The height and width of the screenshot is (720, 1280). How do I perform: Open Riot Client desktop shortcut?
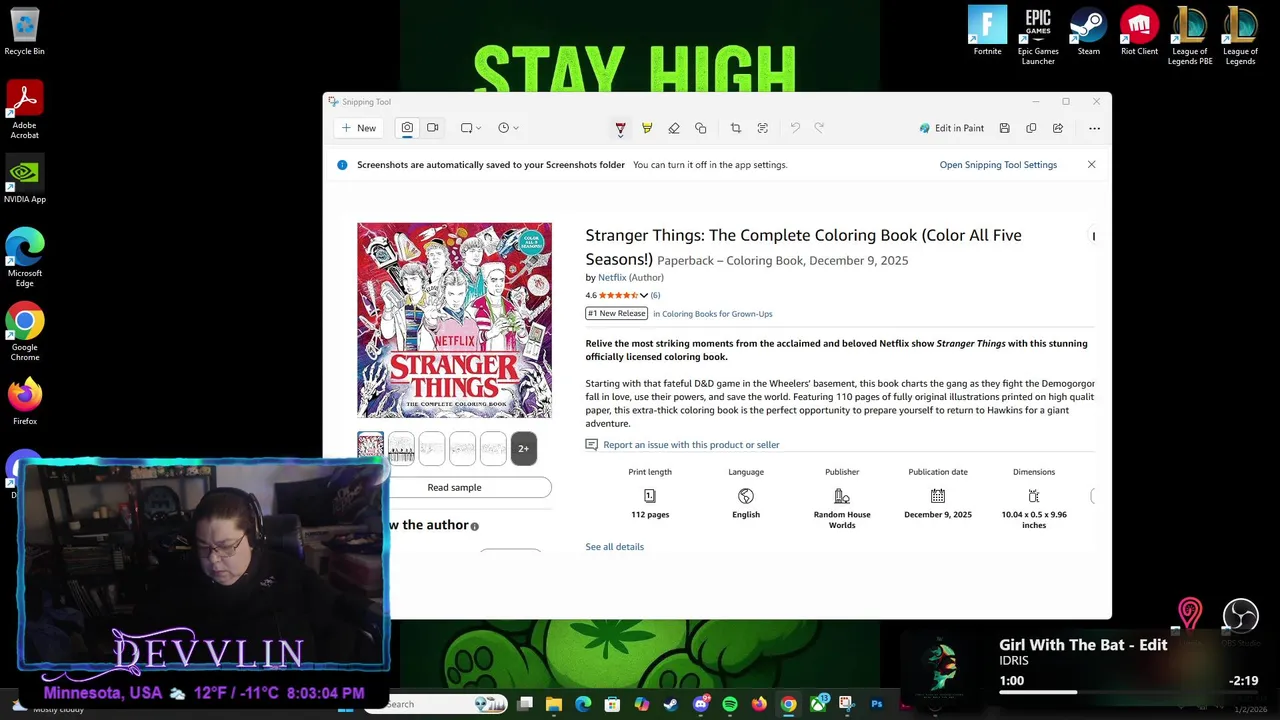[1139, 32]
